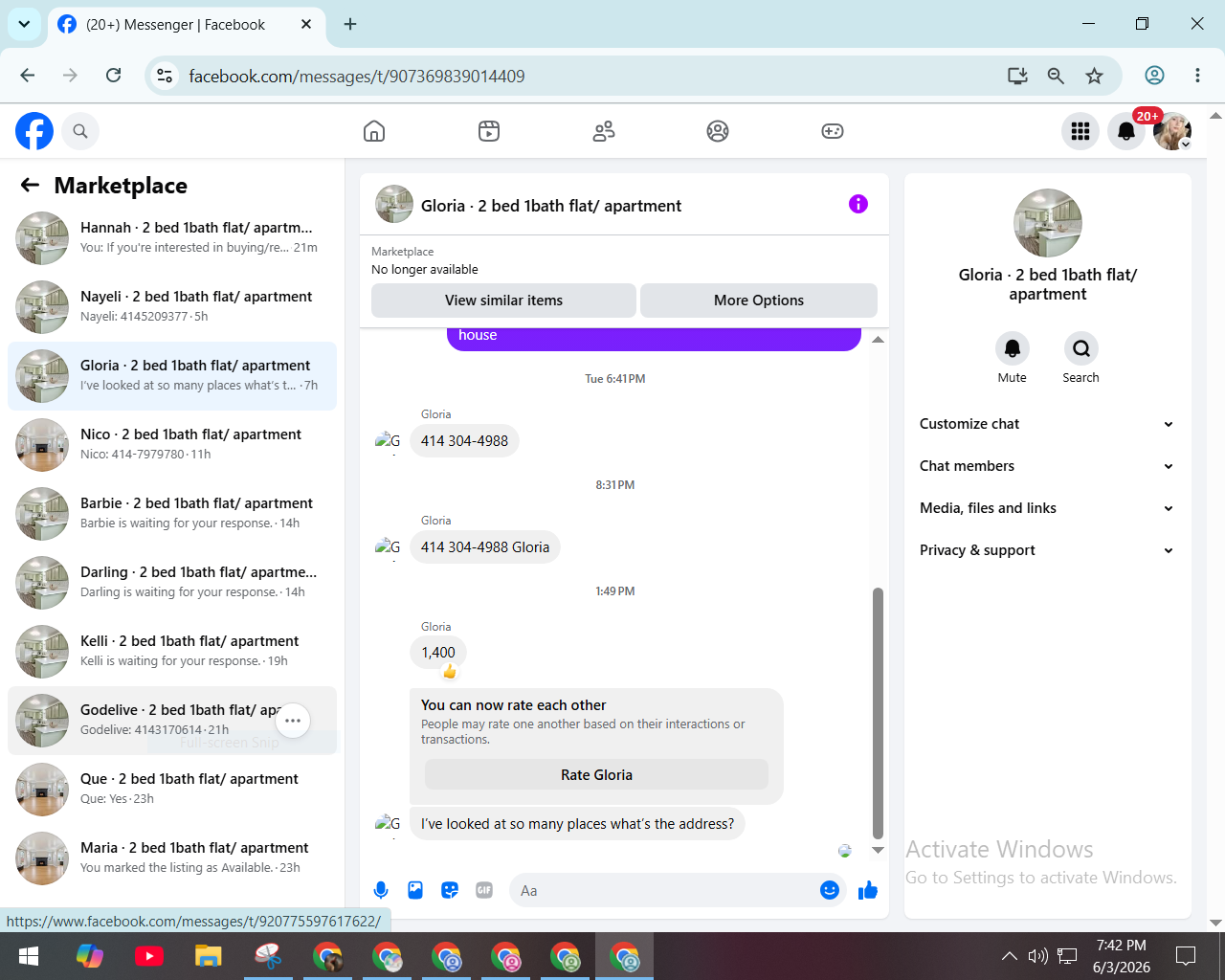Record a voice clip with microphone icon
The height and width of the screenshot is (980, 1225).
(x=381, y=890)
